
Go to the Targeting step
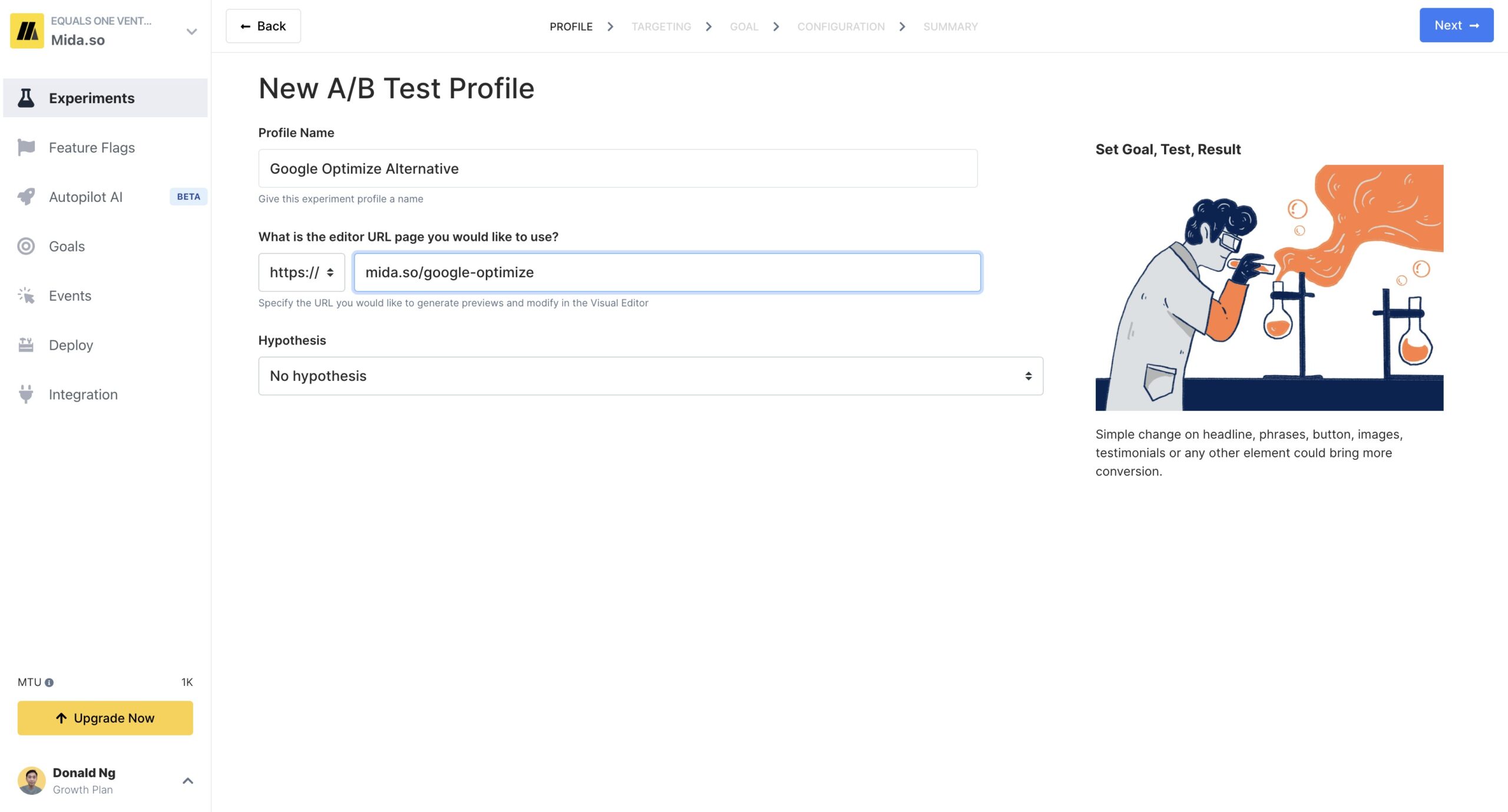[x=661, y=26]
